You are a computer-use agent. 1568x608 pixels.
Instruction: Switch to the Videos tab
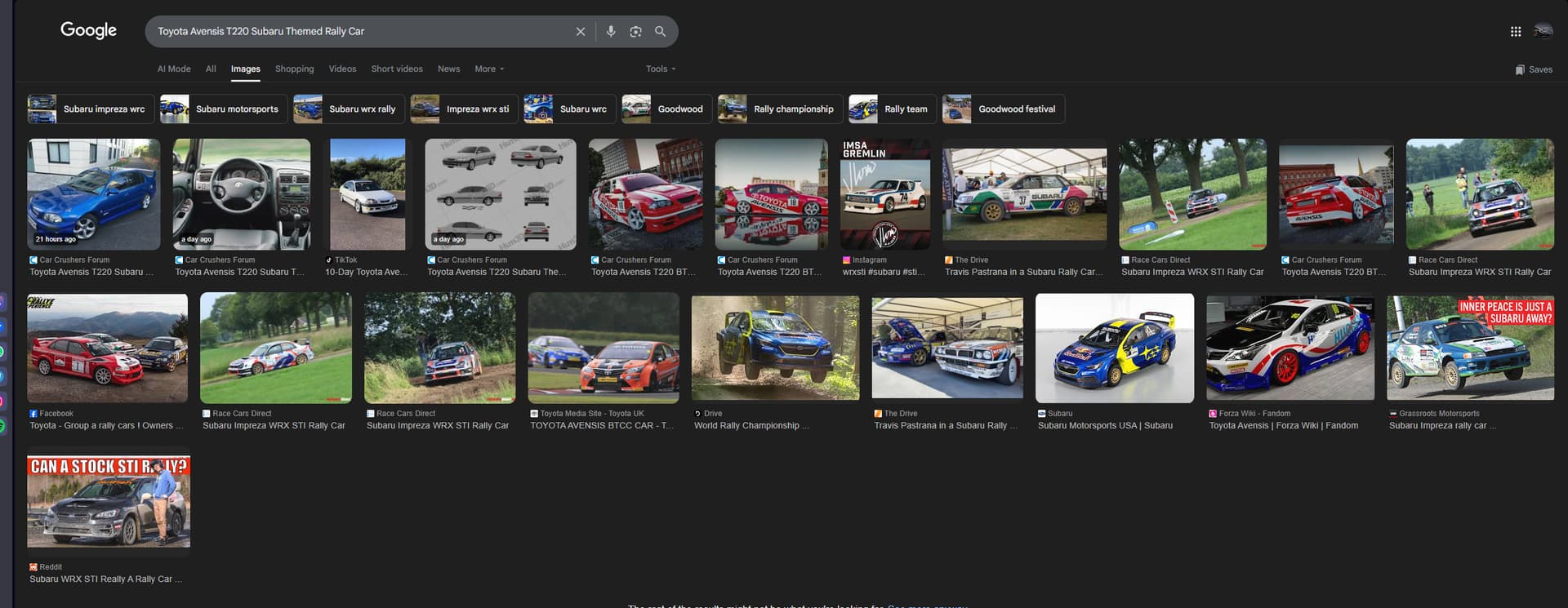click(342, 69)
